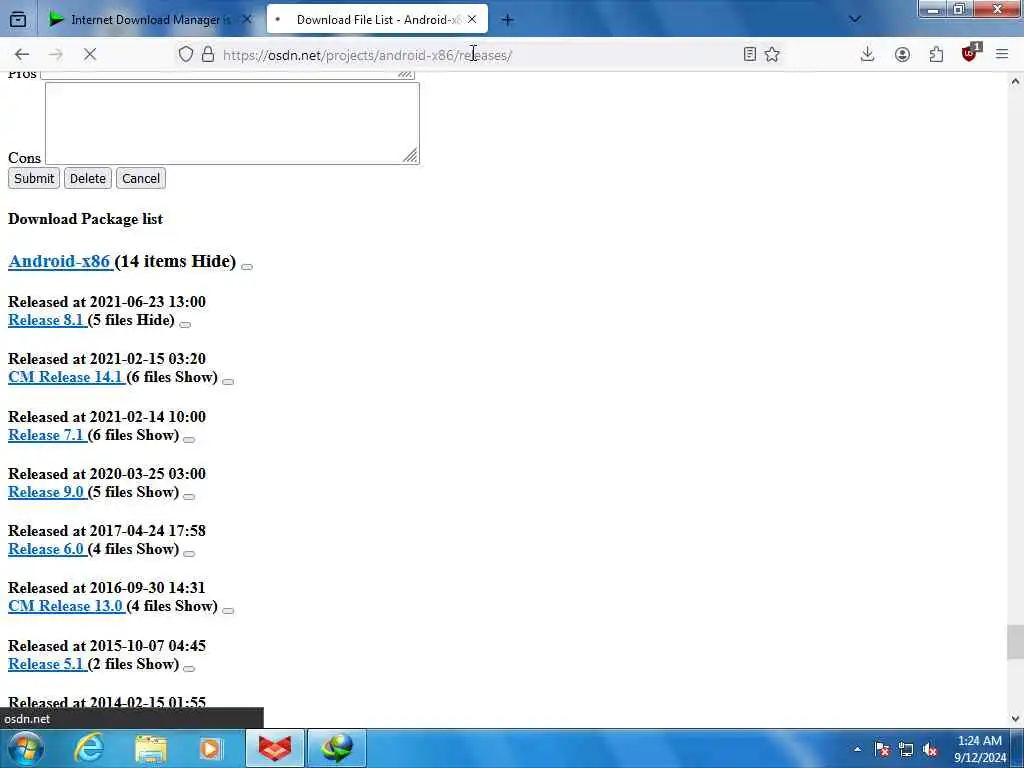The height and width of the screenshot is (768, 1024).
Task: Open the Windows Start button
Action: [23, 748]
